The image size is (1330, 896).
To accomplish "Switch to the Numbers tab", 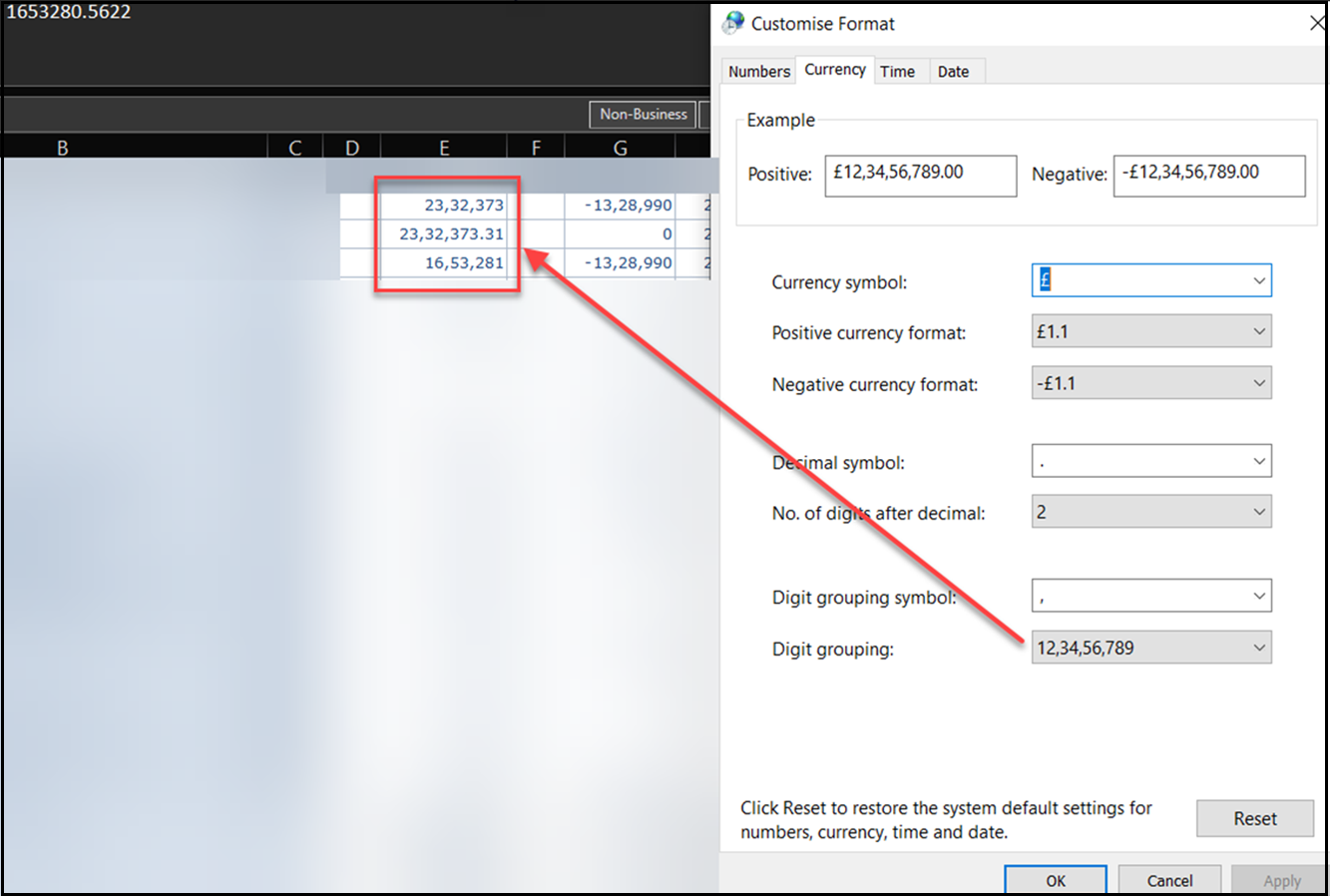I will [x=758, y=71].
